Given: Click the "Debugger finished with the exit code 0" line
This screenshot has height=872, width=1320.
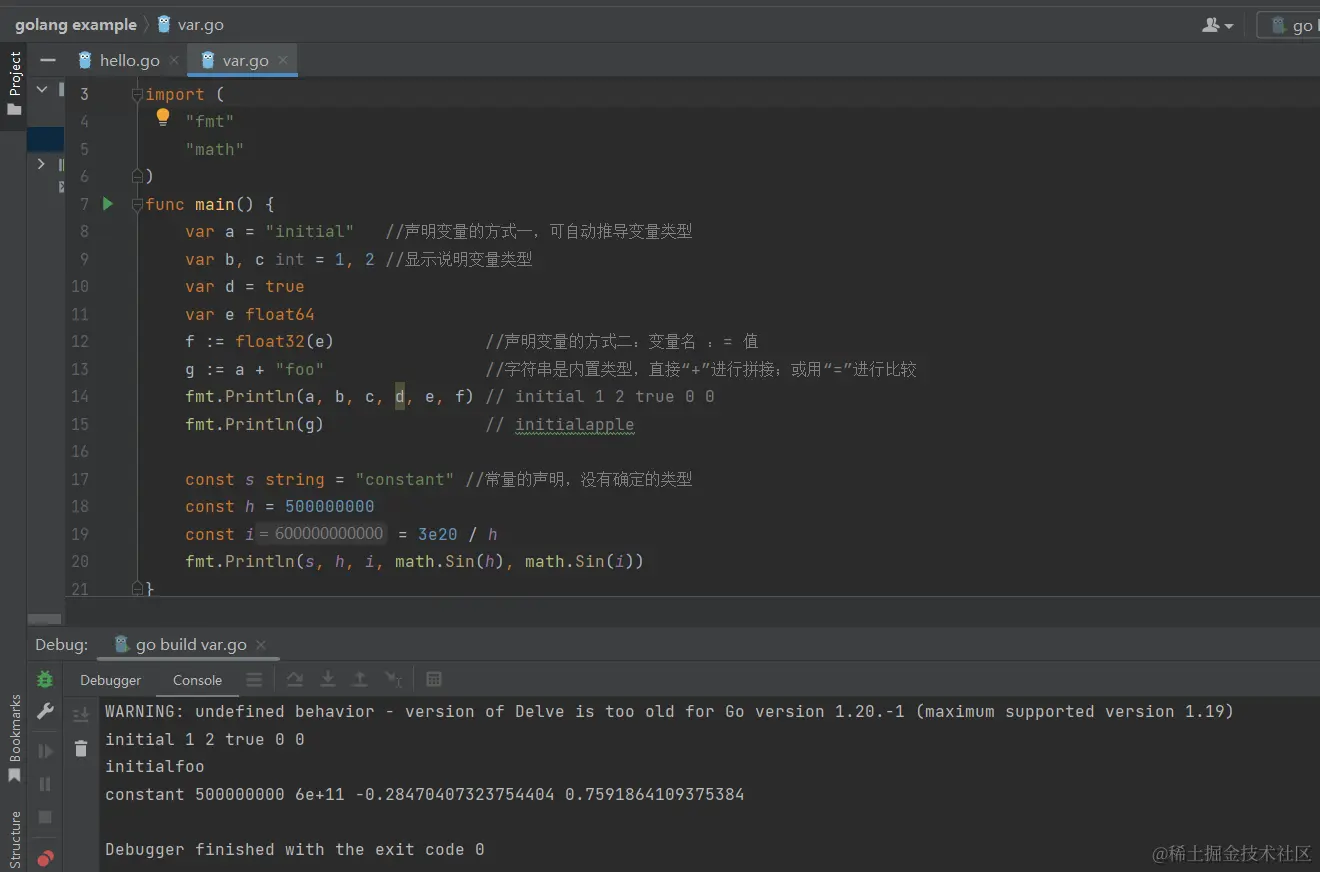Looking at the screenshot, I should (295, 849).
